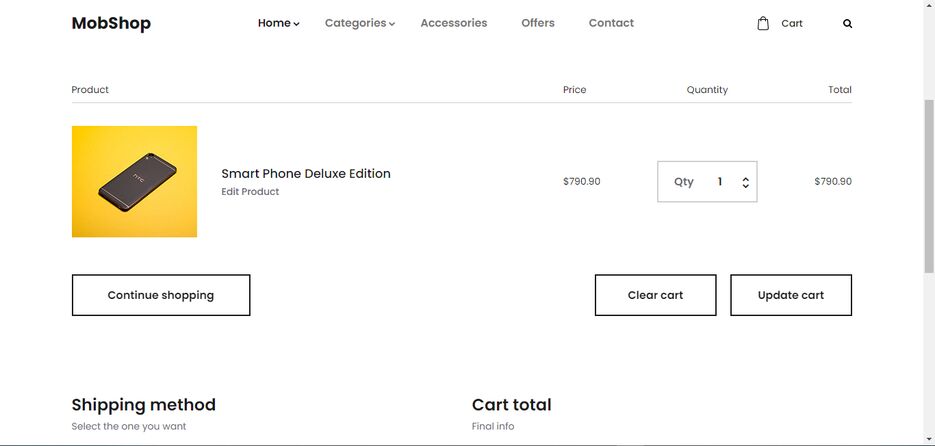This screenshot has height=446, width=935.
Task: Click the Update cart button
Action: tap(791, 295)
